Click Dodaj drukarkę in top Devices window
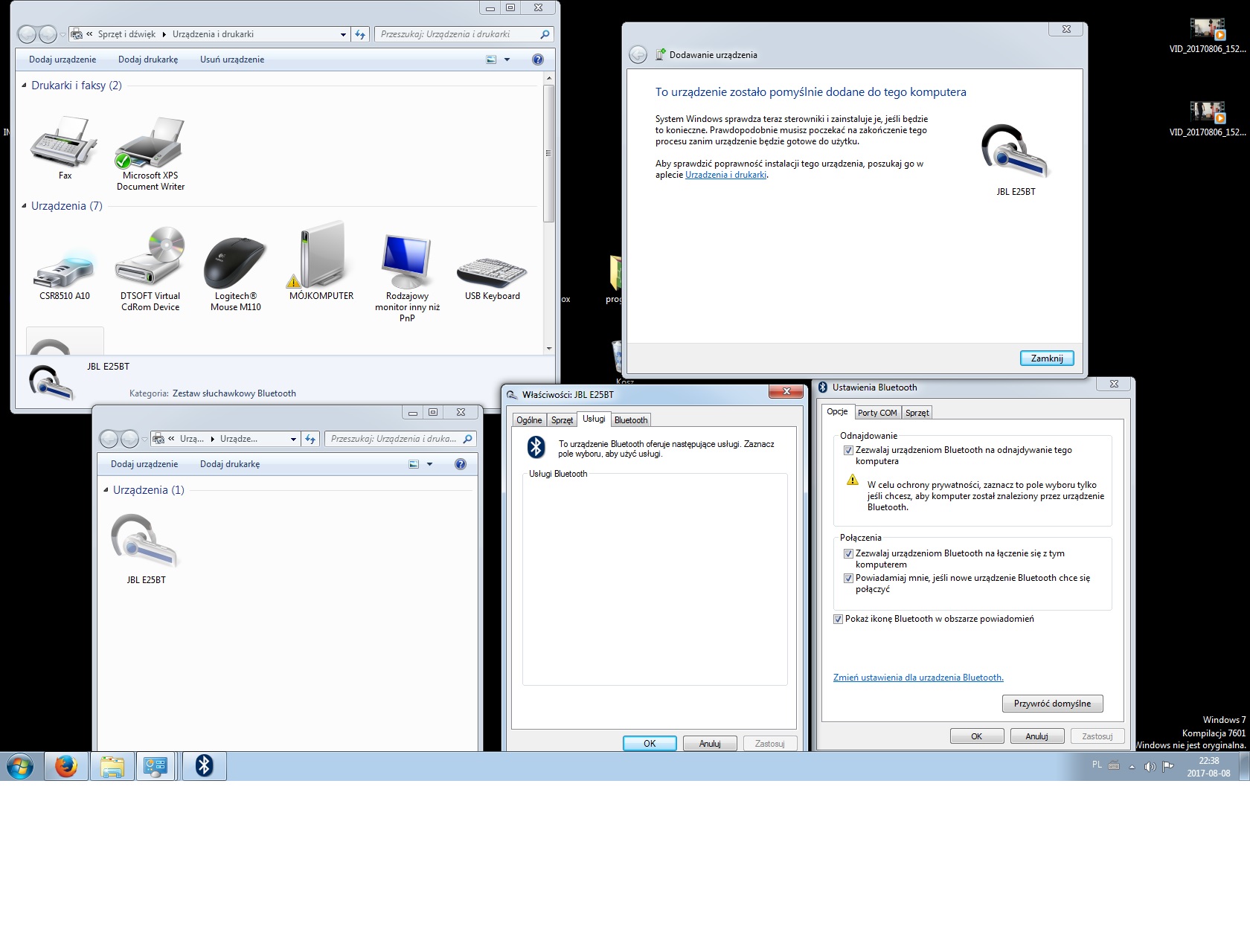This screenshot has height=952, width=1250. coord(148,59)
